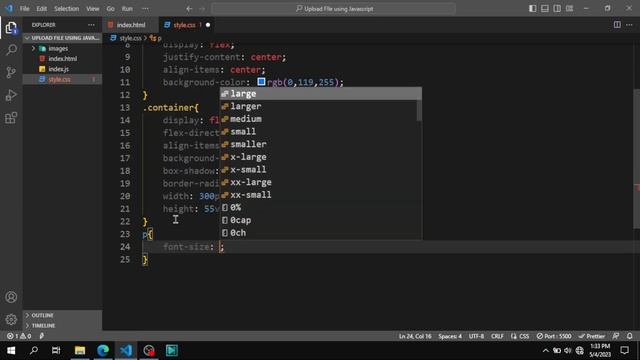Click Ln 24, Col 16 in status bar

coord(415,336)
